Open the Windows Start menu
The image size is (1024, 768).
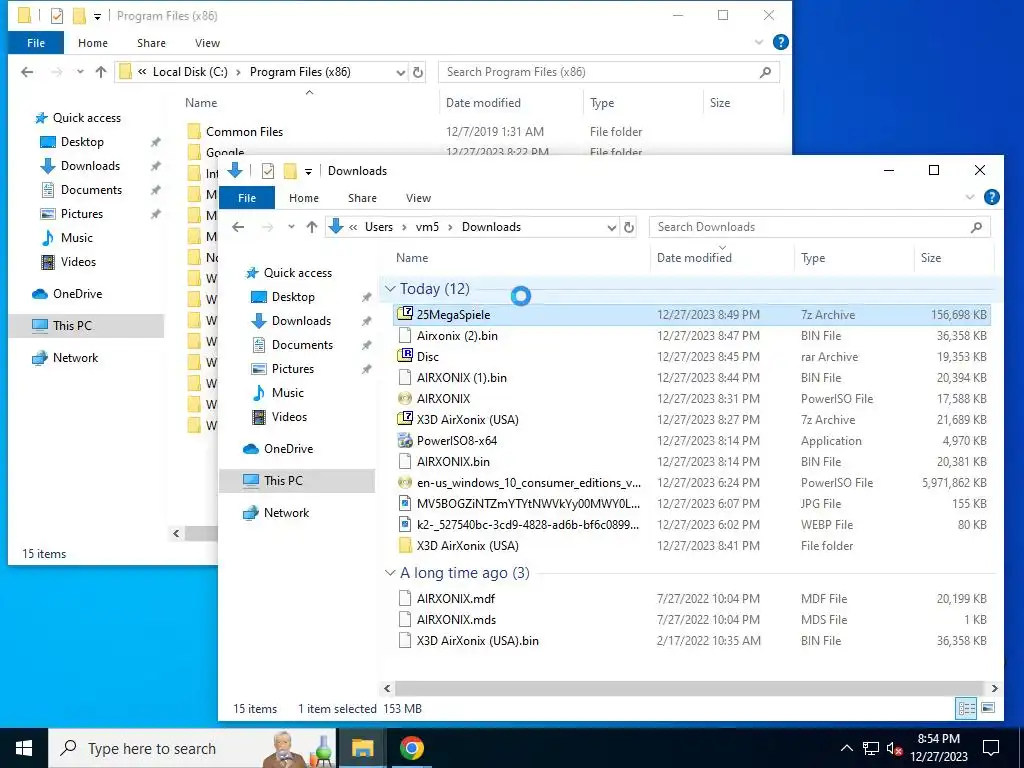(24, 748)
